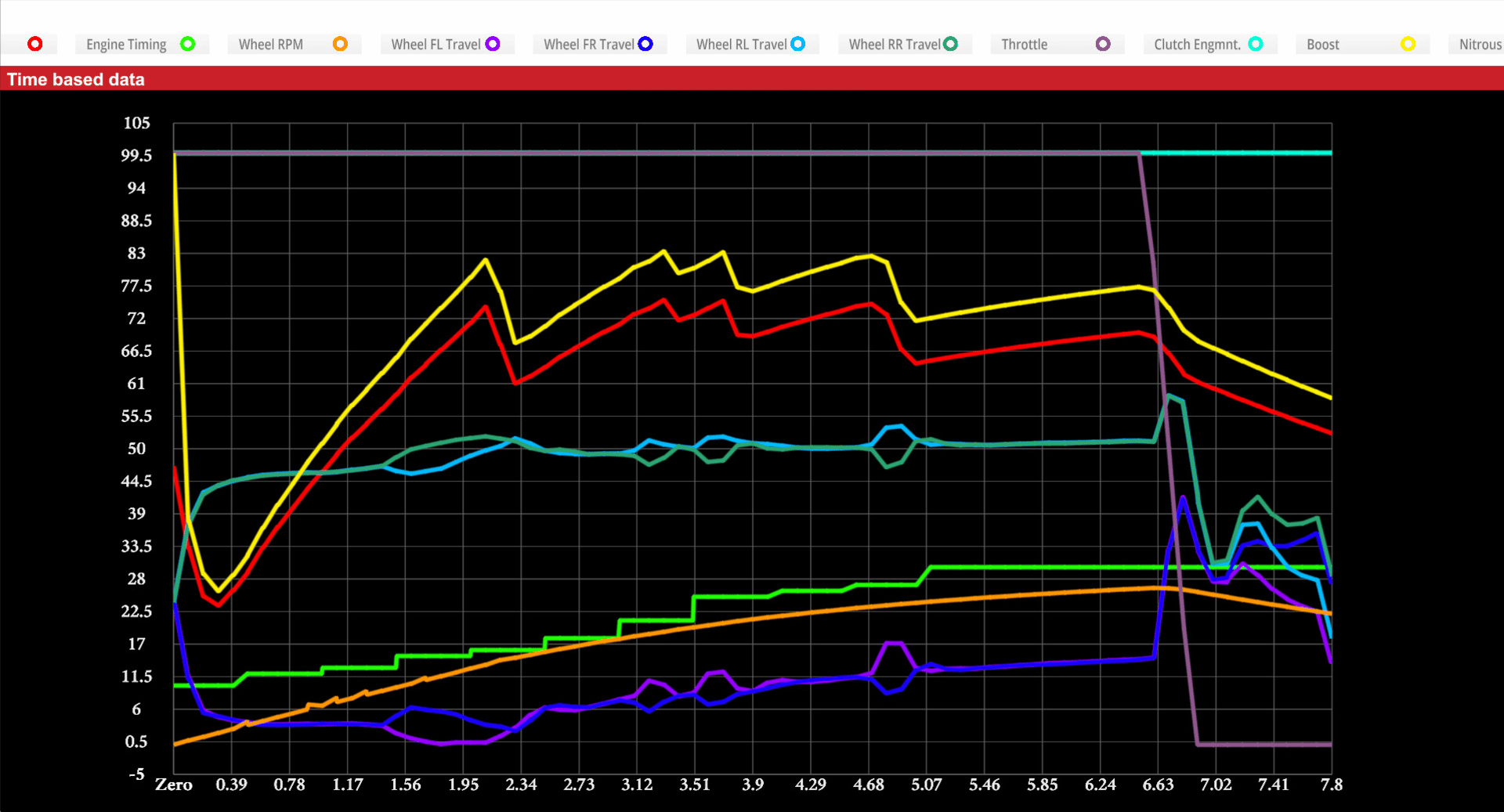Click the green circle beside Engine Timing
The height and width of the screenshot is (812, 1504).
coord(188,44)
